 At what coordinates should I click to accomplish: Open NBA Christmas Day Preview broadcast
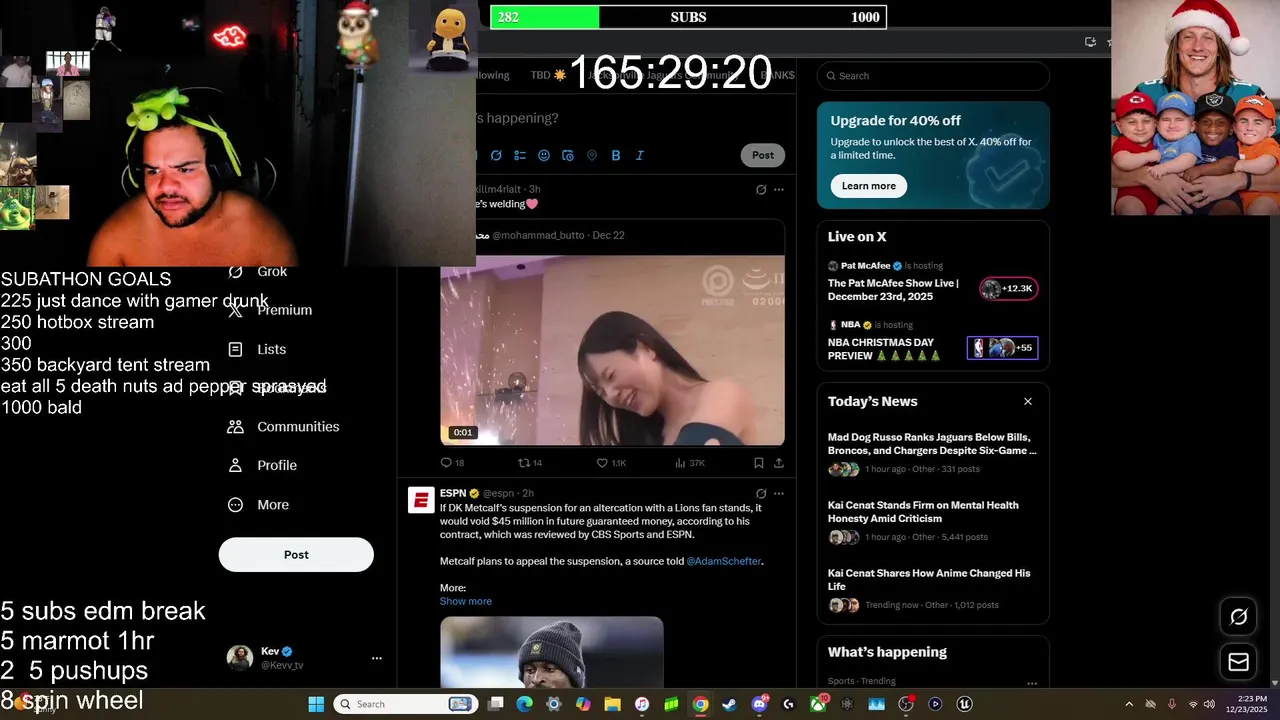point(884,348)
